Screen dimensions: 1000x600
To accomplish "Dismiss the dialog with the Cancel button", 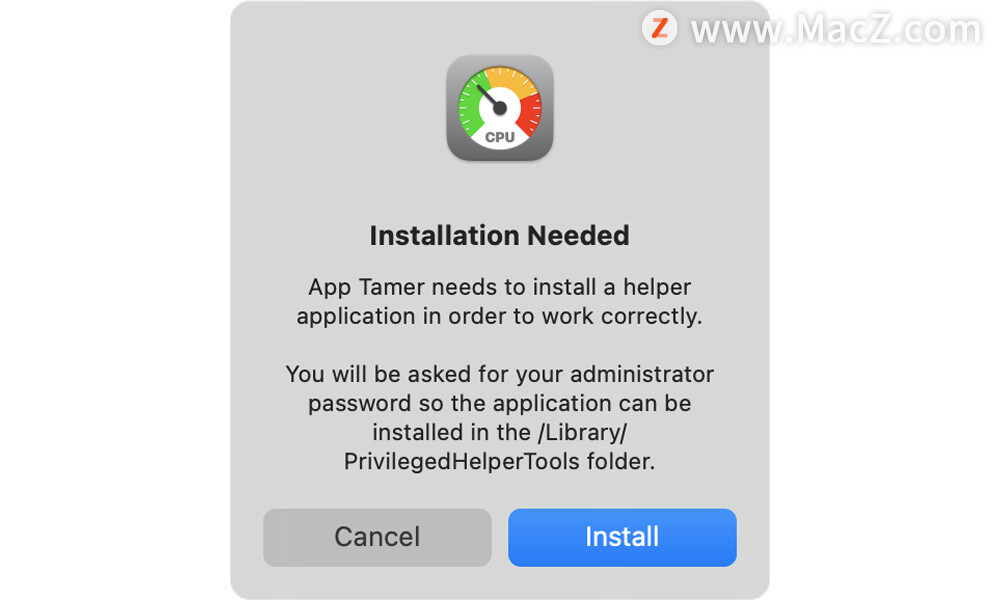I will click(x=377, y=537).
